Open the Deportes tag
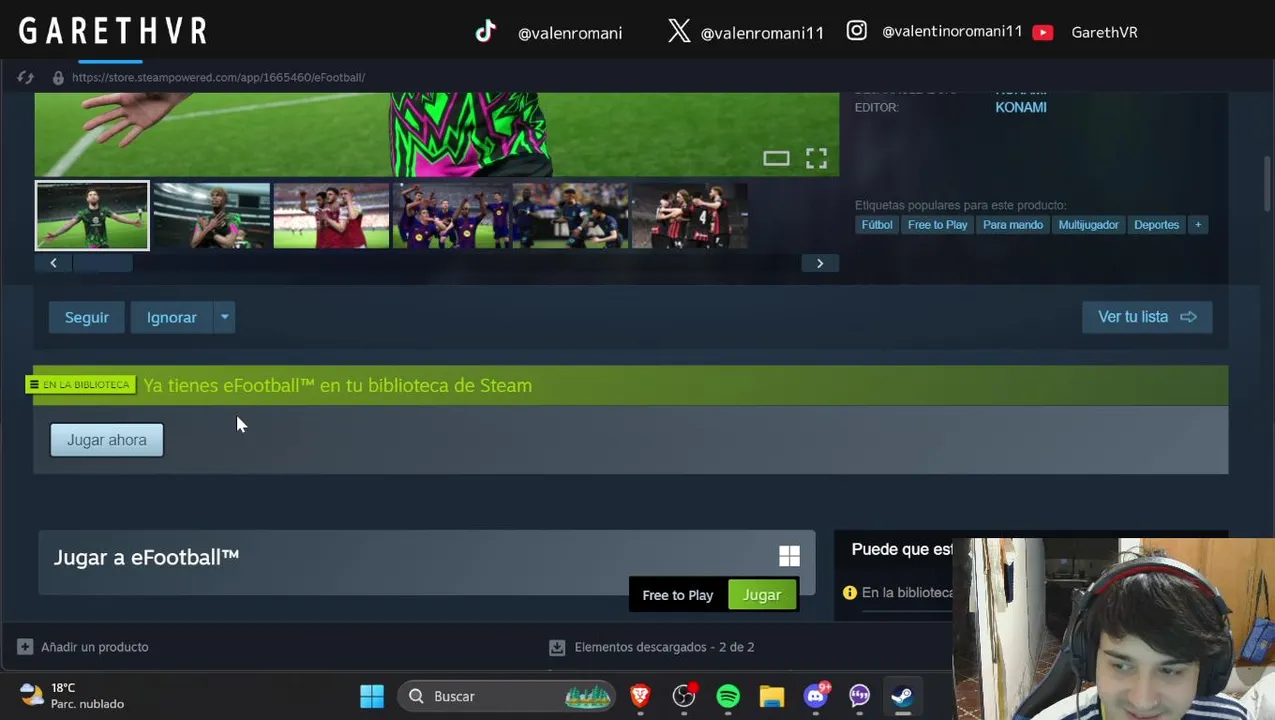The height and width of the screenshot is (720, 1275). click(1156, 225)
